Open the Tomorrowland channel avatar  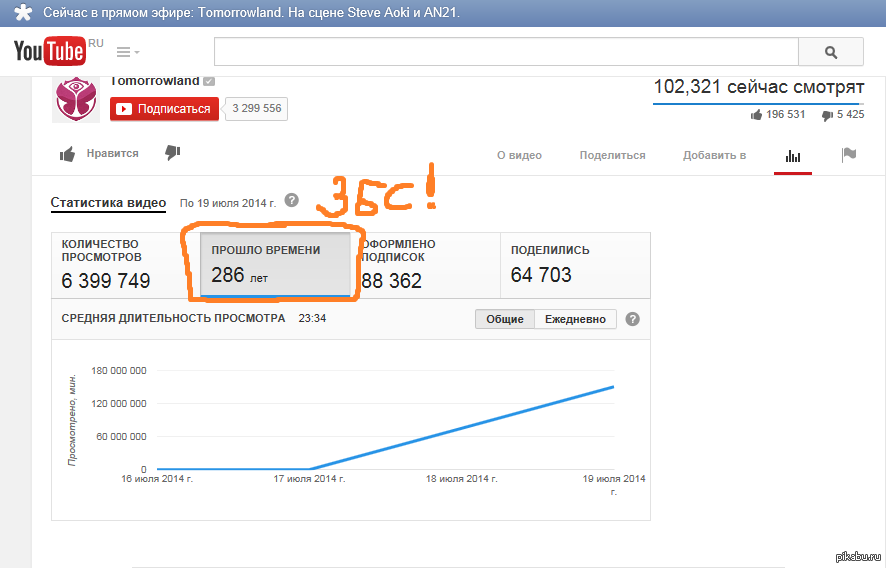point(76,99)
